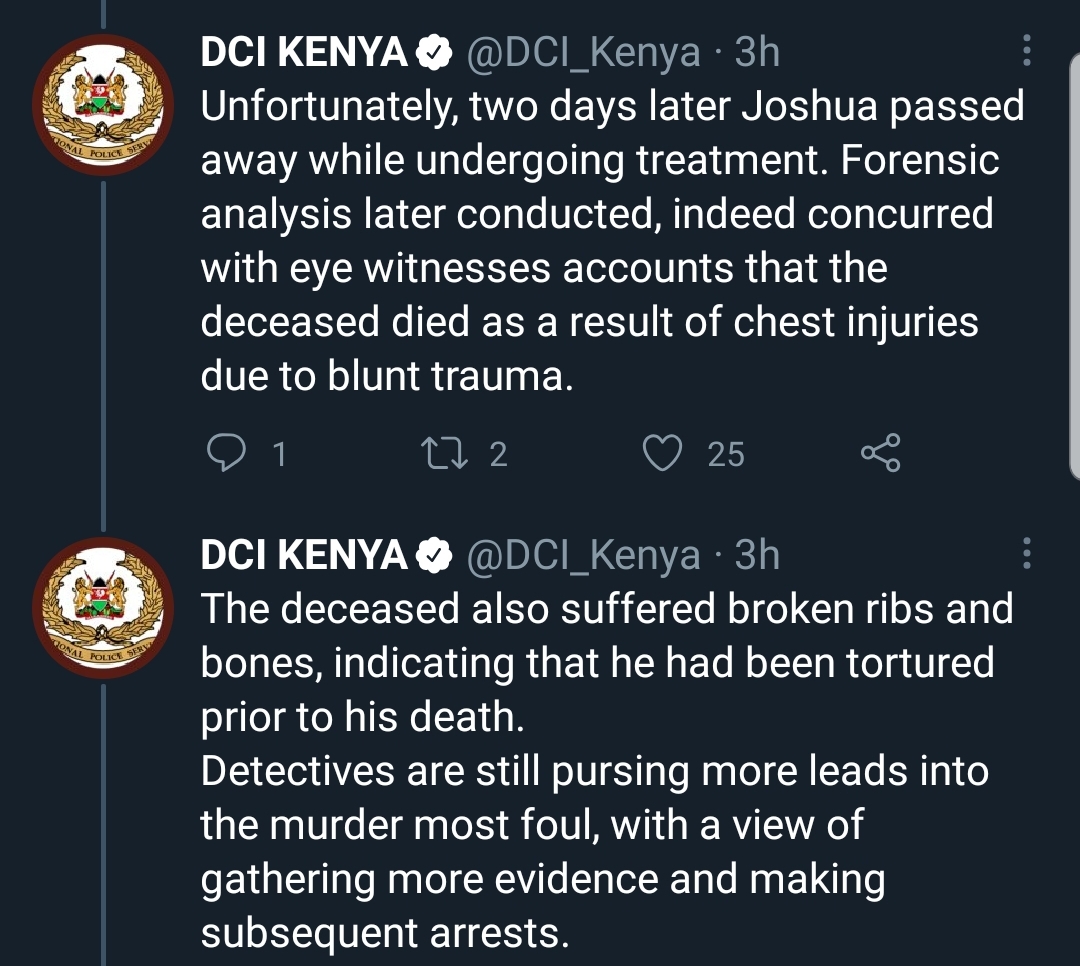
Task: Like the tweet showing 25 likes
Action: tap(662, 455)
